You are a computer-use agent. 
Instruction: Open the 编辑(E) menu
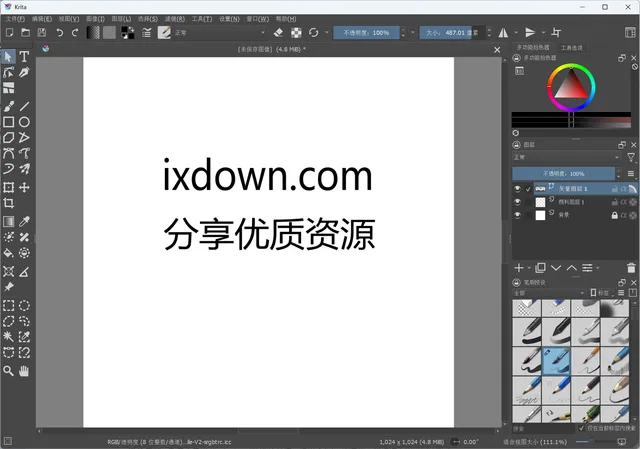click(x=42, y=19)
